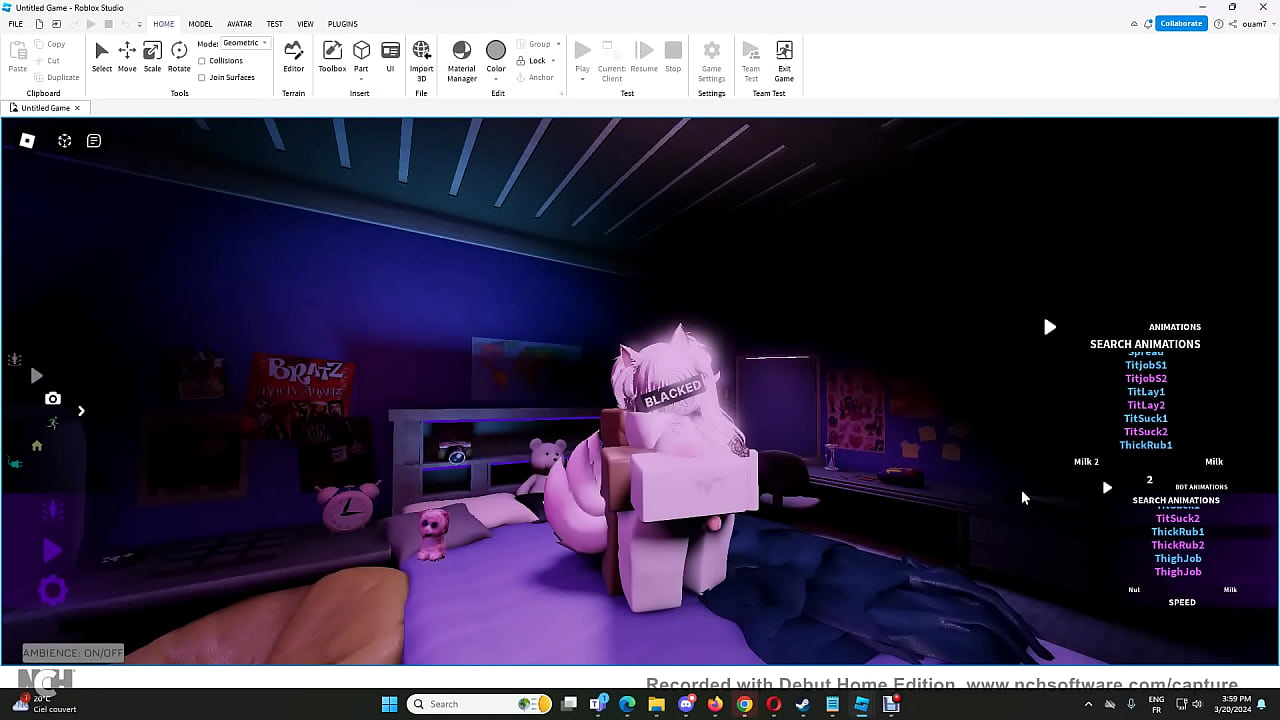Screen dimensions: 1280x720
Task: Expand the chevron next to camera icon
Action: coord(81,411)
